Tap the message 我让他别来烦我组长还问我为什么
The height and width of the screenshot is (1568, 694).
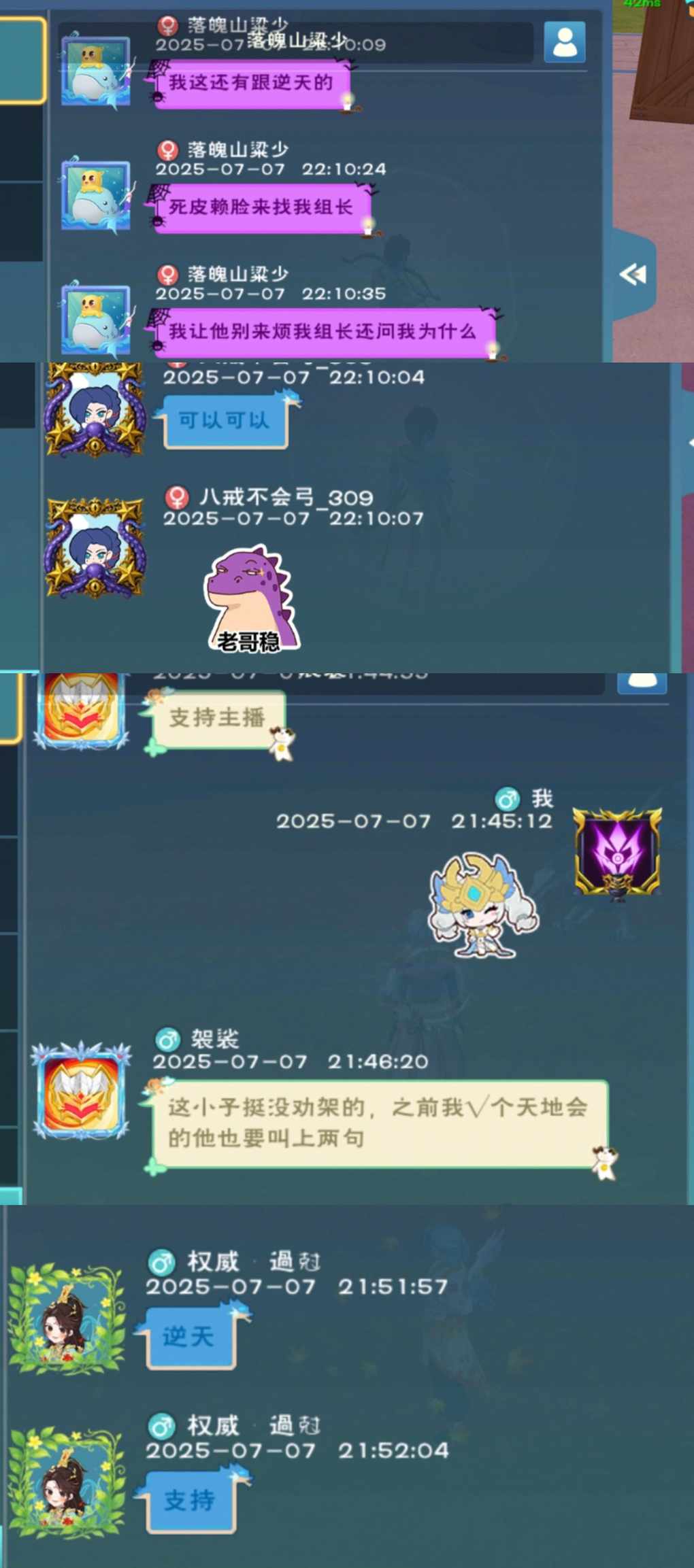coord(323,332)
